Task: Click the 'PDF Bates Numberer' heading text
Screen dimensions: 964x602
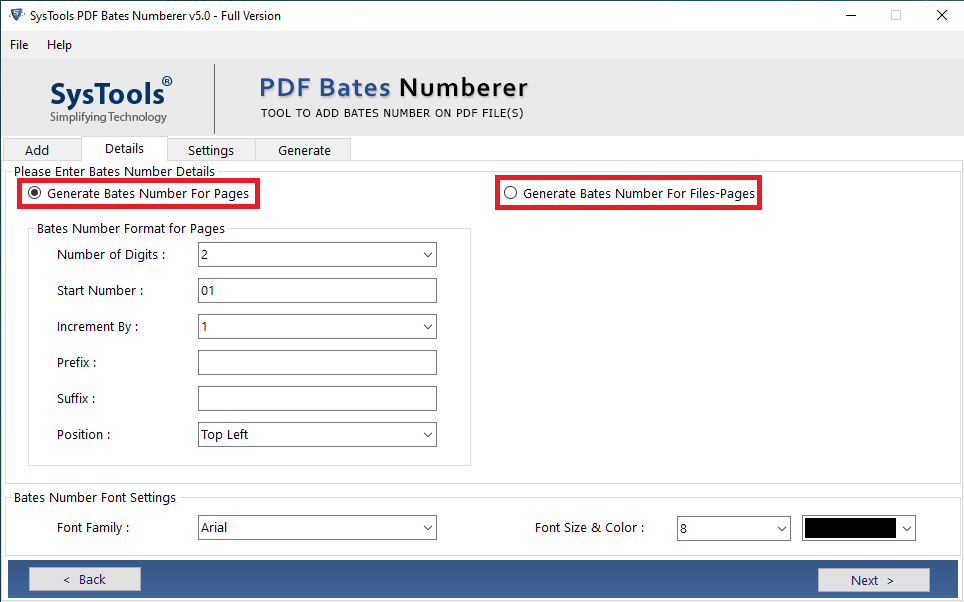Action: [x=393, y=88]
